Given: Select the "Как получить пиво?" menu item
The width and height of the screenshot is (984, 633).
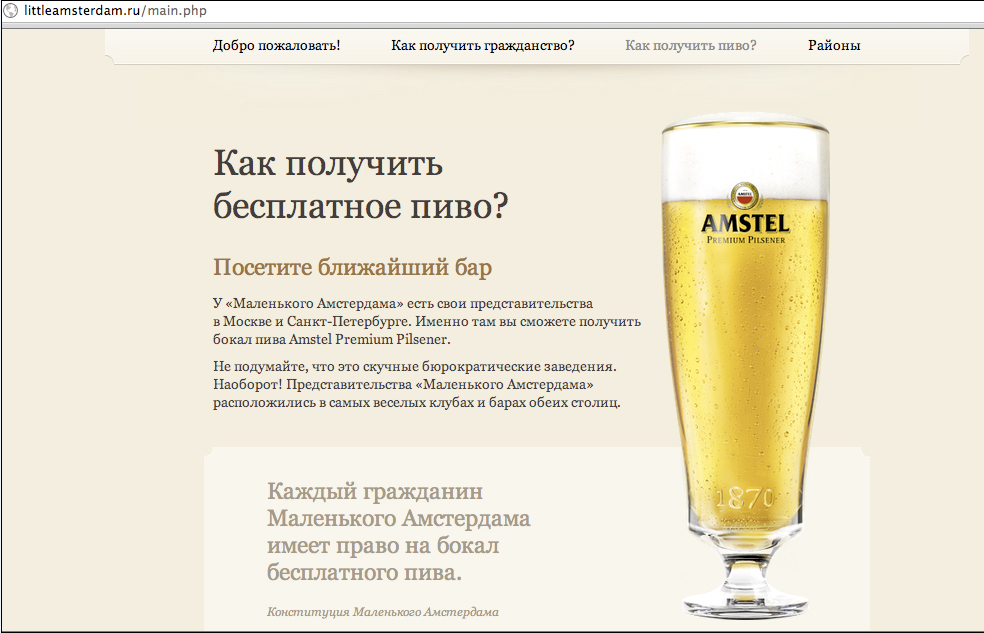Looking at the screenshot, I should 690,45.
